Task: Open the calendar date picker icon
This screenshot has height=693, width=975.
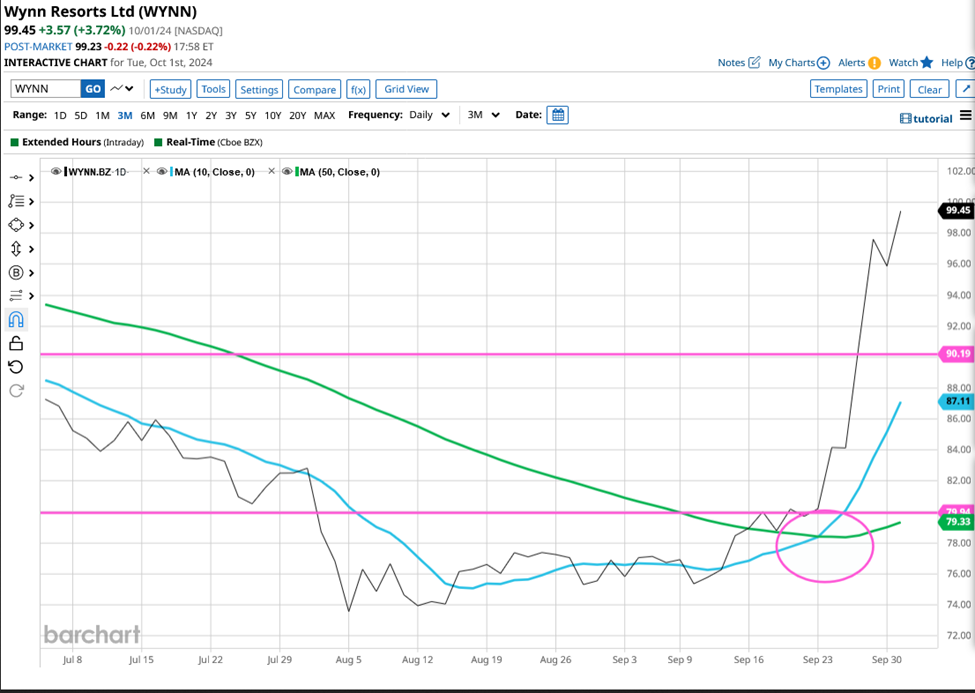Action: pyautogui.click(x=558, y=115)
